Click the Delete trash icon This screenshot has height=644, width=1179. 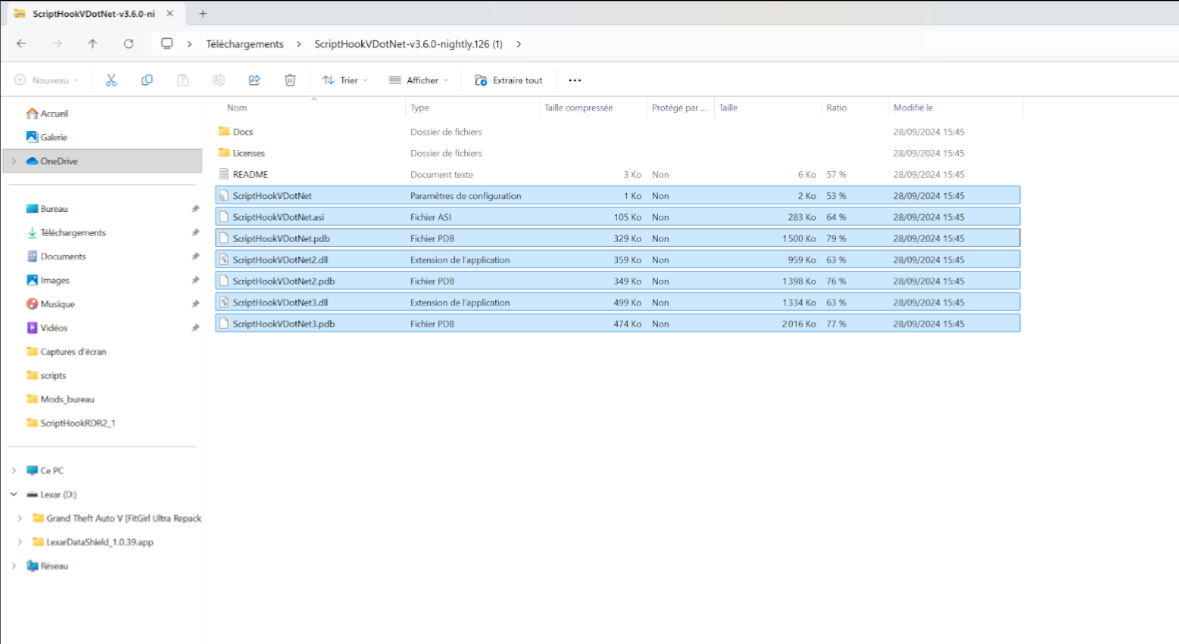click(290, 80)
